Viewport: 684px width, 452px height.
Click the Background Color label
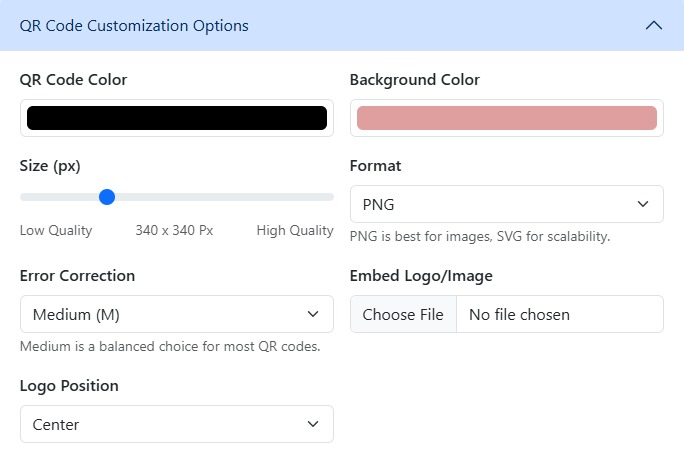[414, 80]
